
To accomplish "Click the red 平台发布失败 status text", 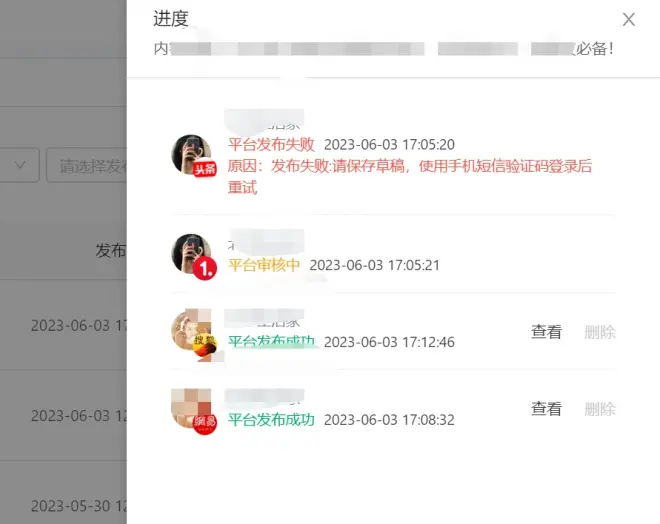I will pyautogui.click(x=271, y=144).
